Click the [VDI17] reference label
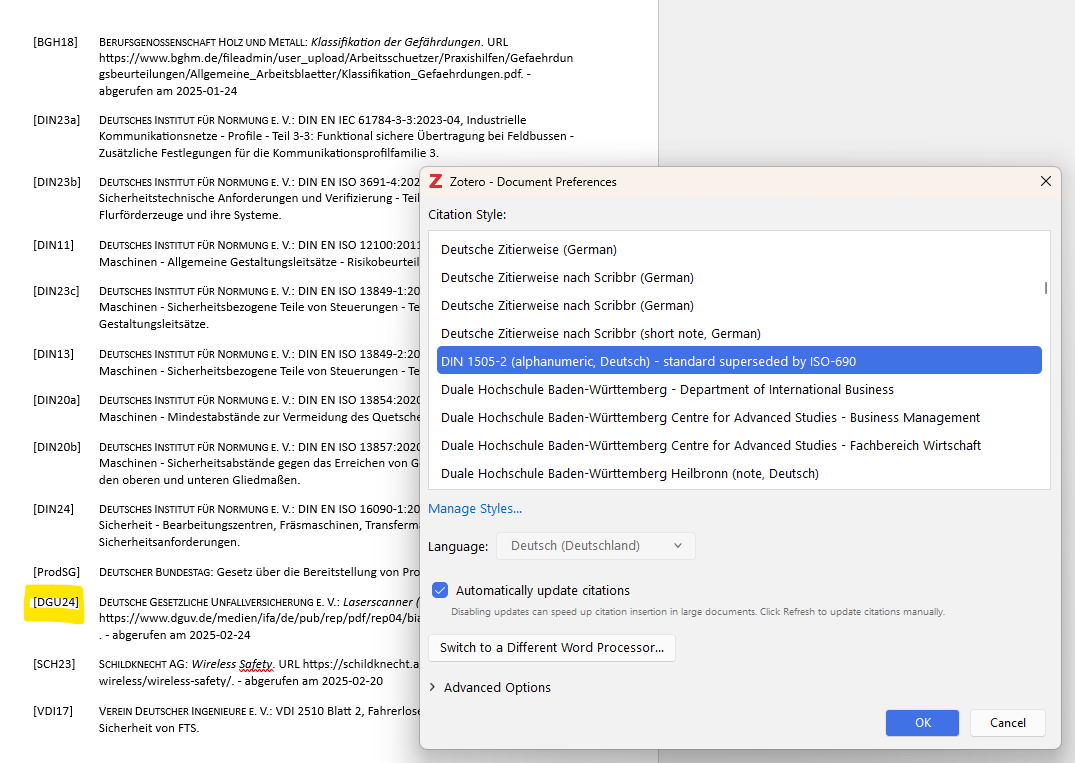Screen dimensions: 1075x763 click(53, 711)
